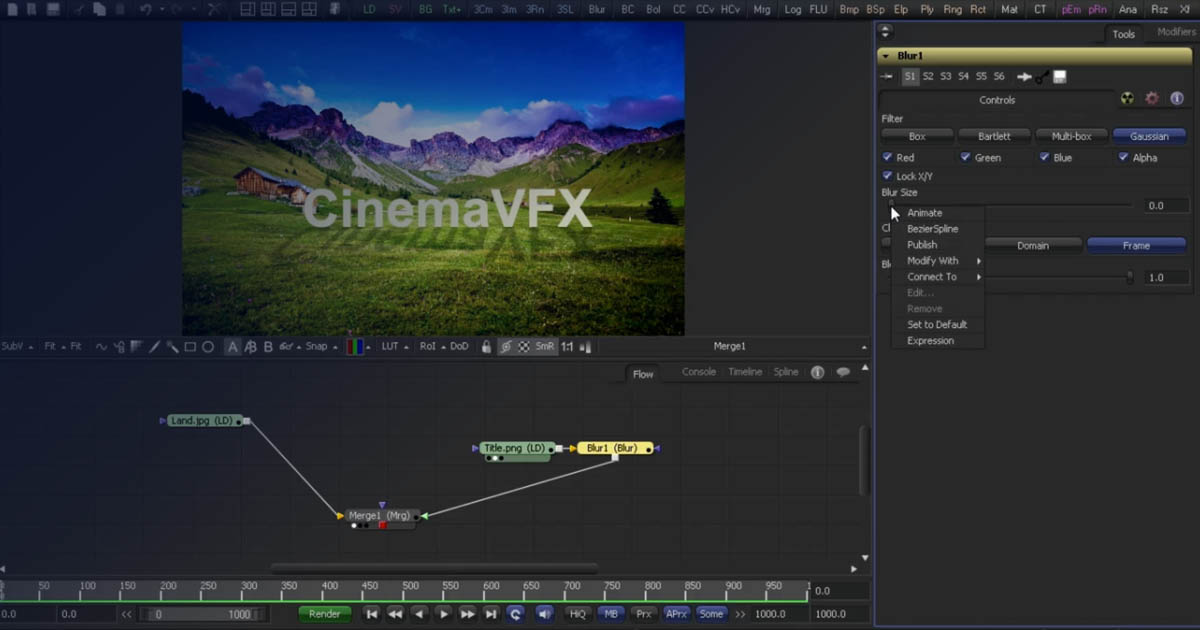Click the Gaussian filter button
The height and width of the screenshot is (630, 1200).
click(1149, 136)
